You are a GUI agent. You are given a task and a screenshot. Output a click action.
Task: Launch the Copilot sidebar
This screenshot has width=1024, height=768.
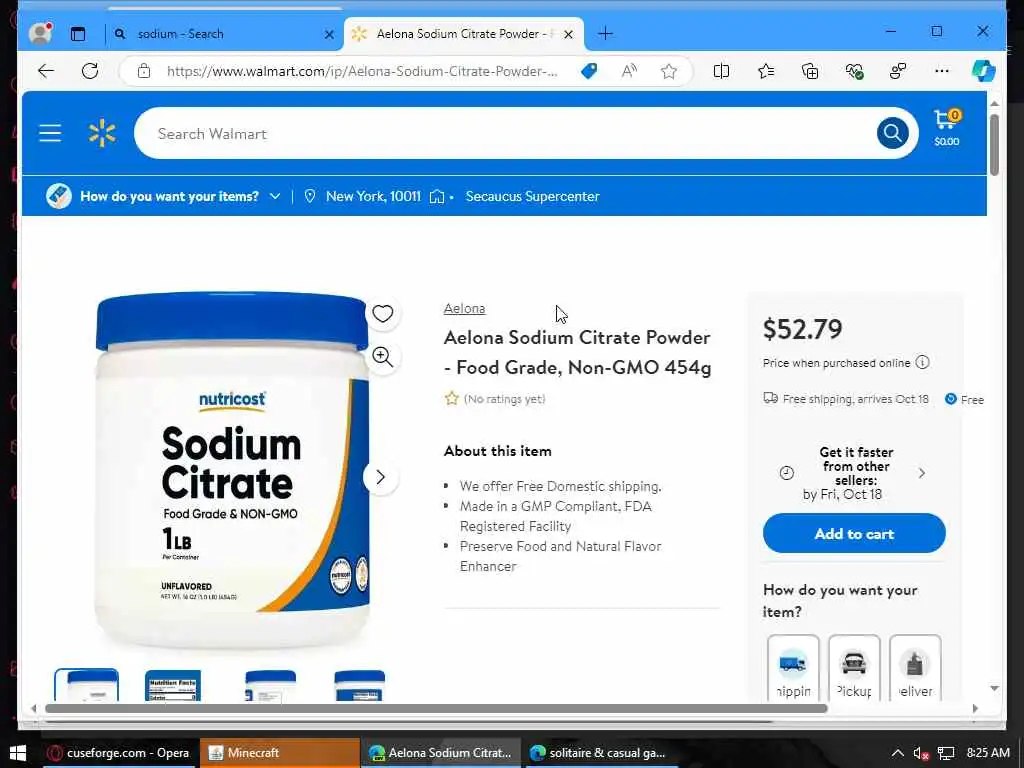pyautogui.click(x=984, y=71)
